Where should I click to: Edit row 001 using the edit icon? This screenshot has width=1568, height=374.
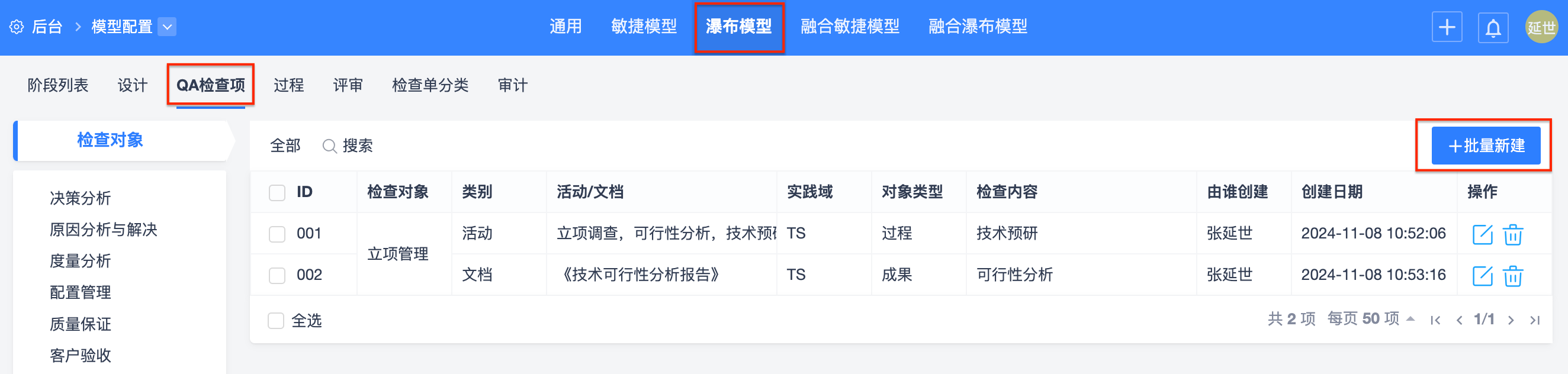click(1482, 234)
